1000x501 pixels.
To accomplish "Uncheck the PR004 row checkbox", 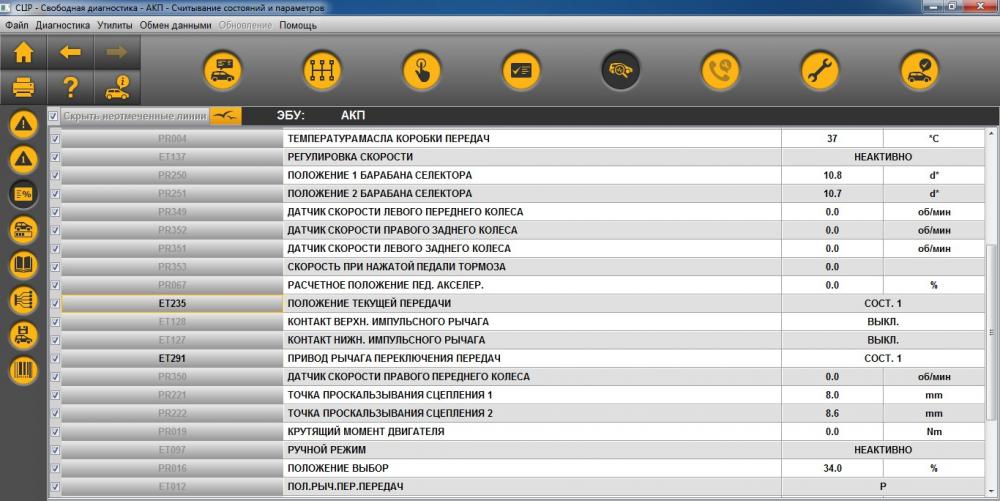I will [55, 138].
